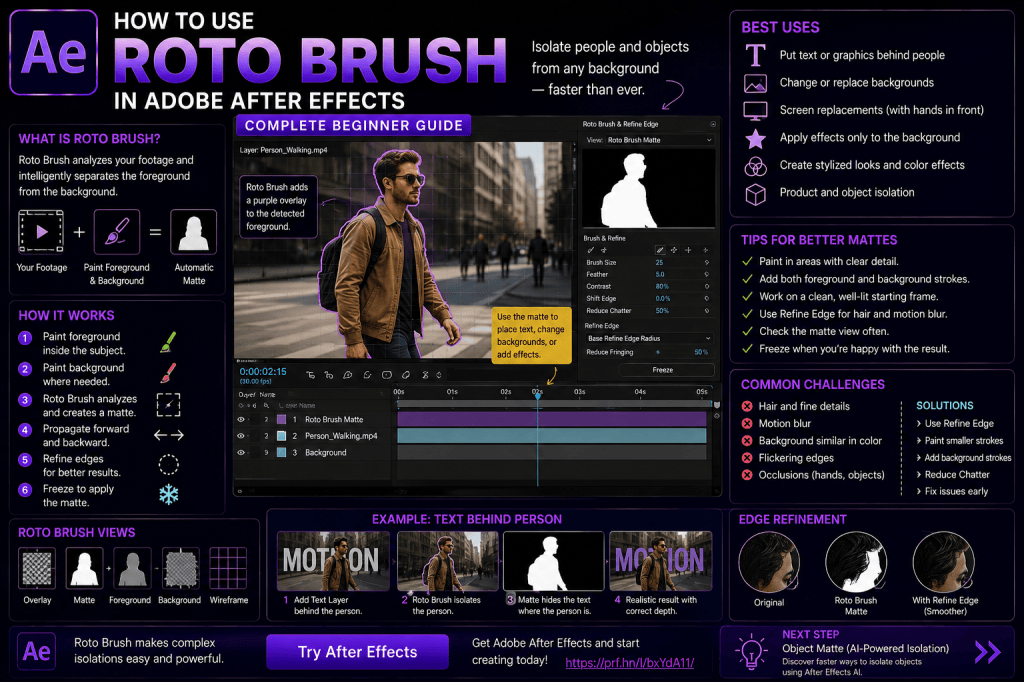This screenshot has height=682, width=1024.
Task: Click the Complete Beginner Guide banner
Action: tap(353, 125)
